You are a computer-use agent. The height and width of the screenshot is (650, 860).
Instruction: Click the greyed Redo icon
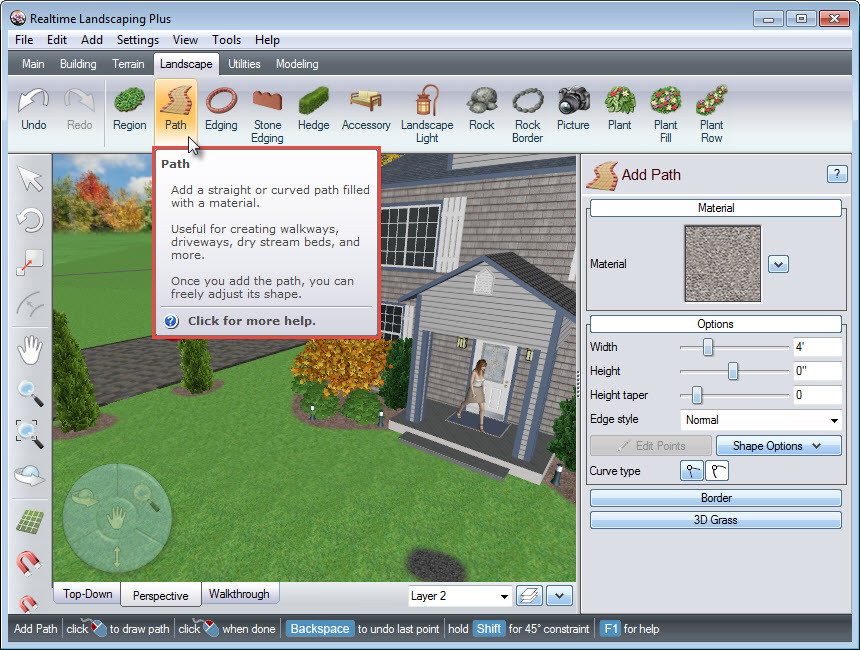coord(80,109)
